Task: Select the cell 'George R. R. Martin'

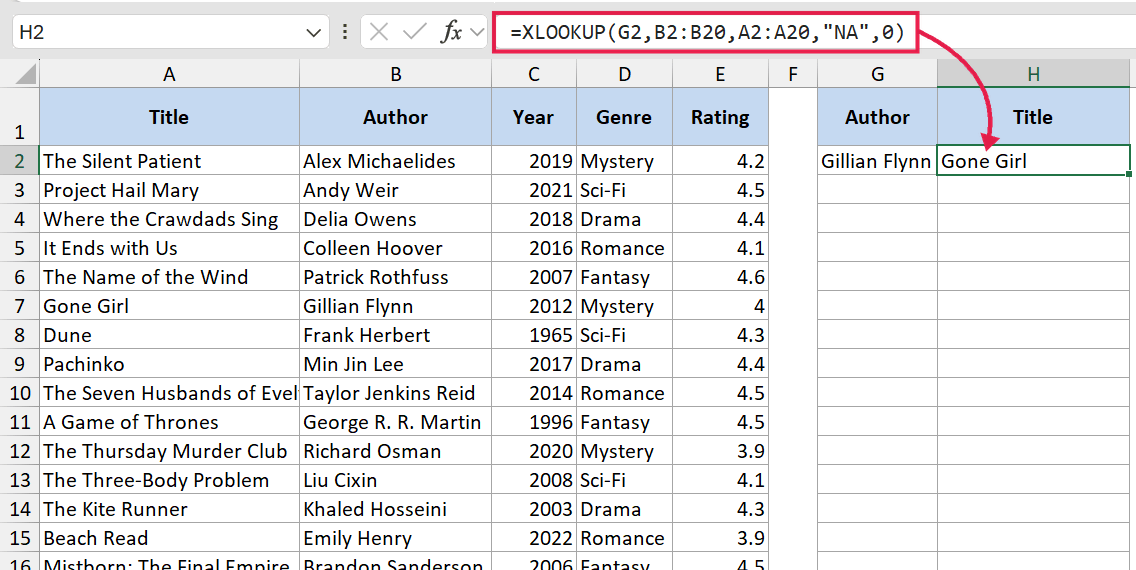Action: [396, 422]
